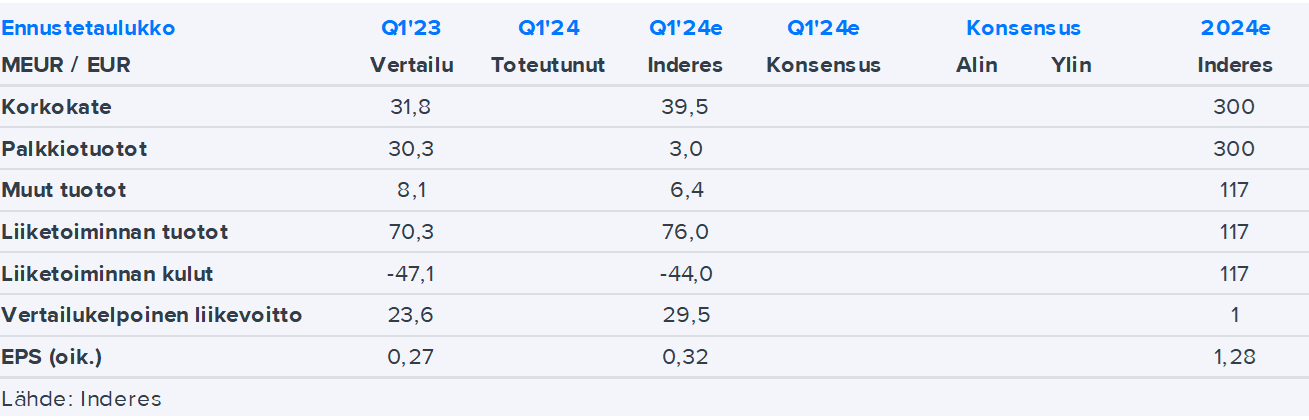Click the Lähde: Inderes source note
This screenshot has height=420, width=1309.
click(x=82, y=399)
